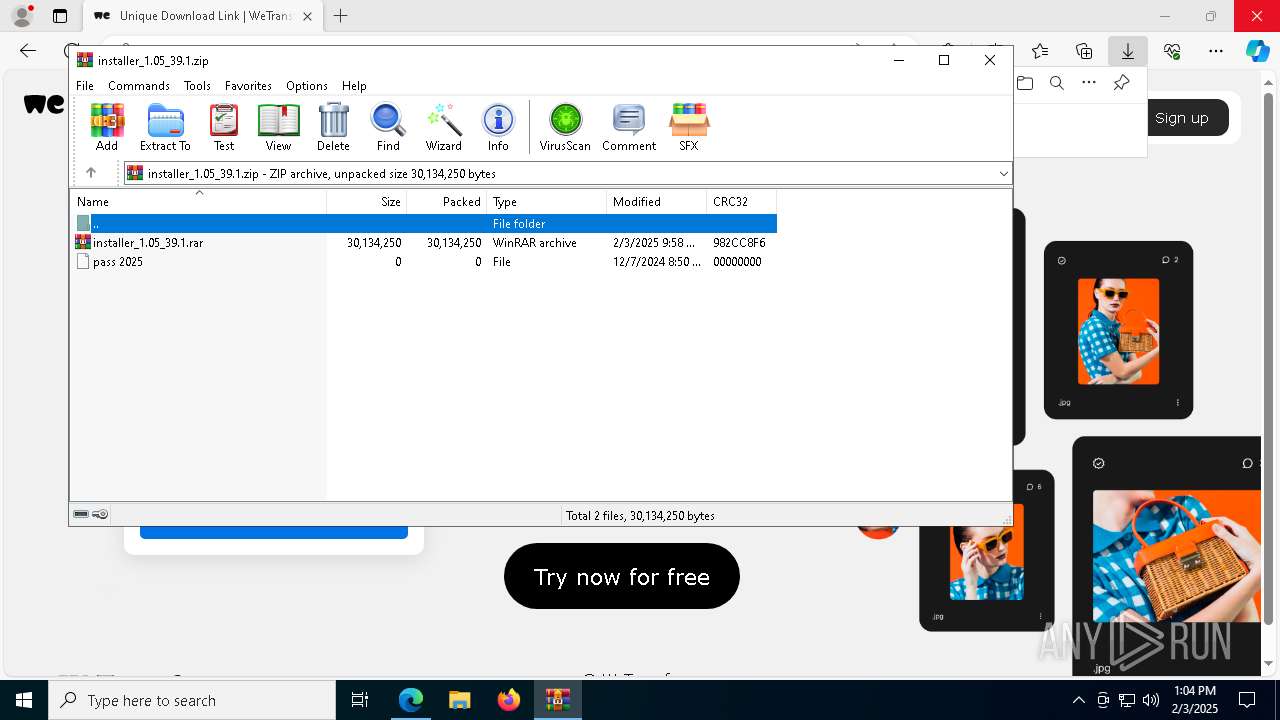The image size is (1280, 720).
Task: Select the parent folder '..' row
Action: pyautogui.click(x=424, y=224)
